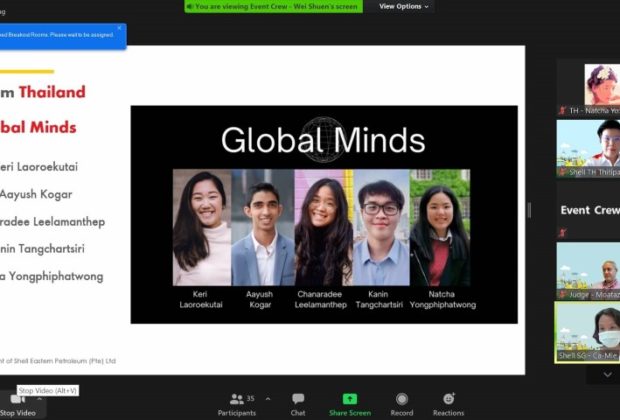Expand video options caret next to Stop Video
Screen dimensions: 620x420
39,399
